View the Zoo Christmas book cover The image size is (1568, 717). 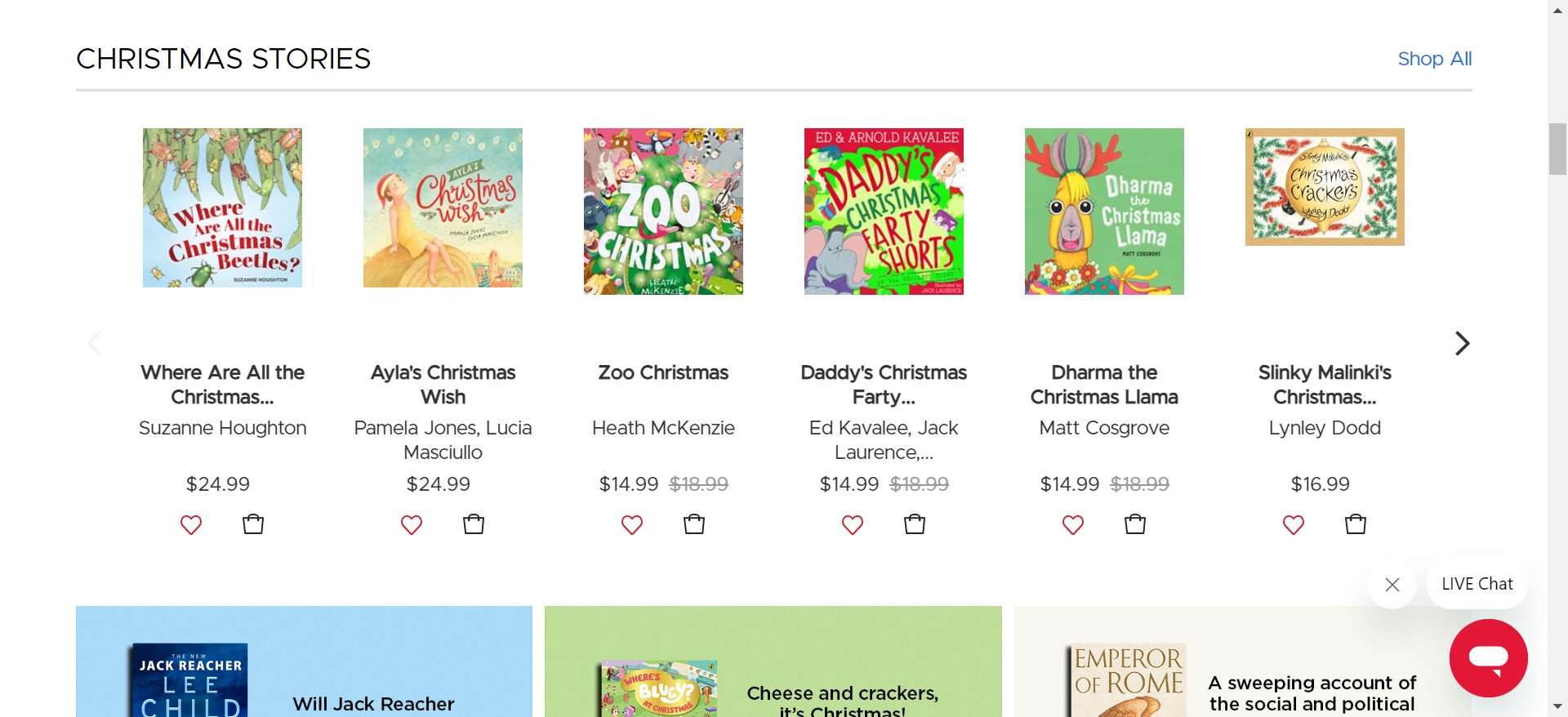tap(663, 211)
